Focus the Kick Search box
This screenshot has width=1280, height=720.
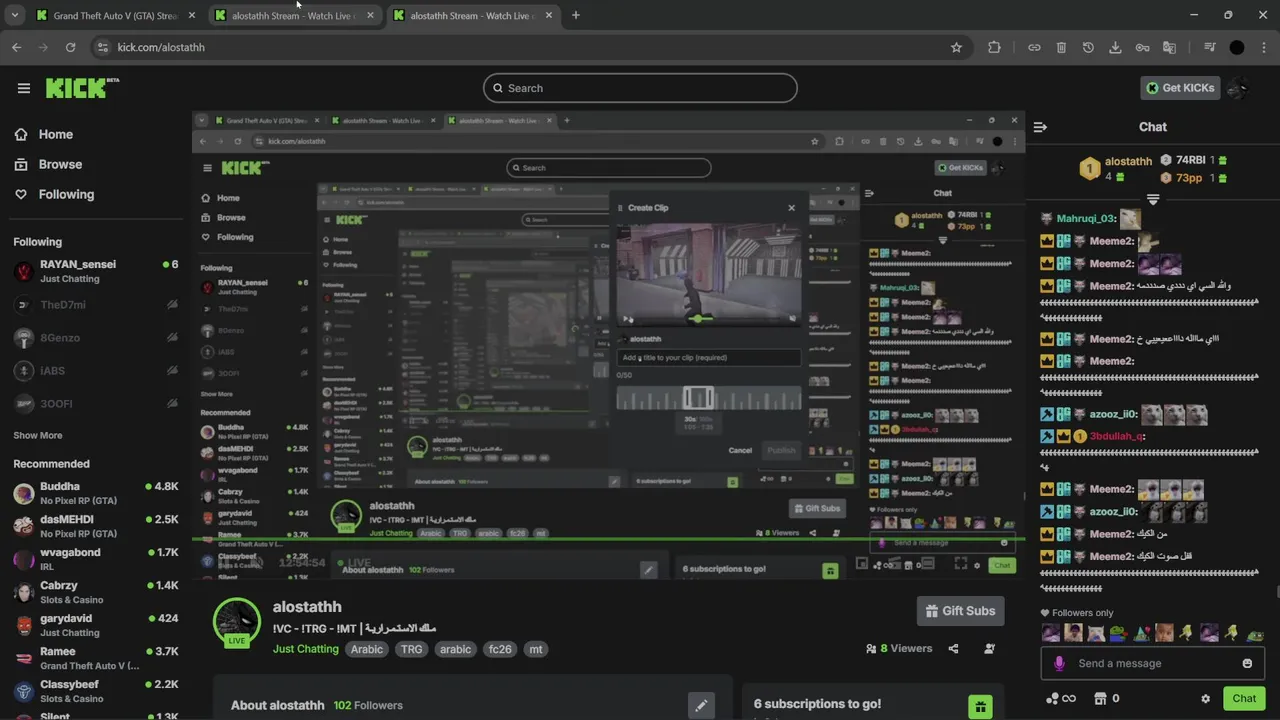tap(640, 88)
